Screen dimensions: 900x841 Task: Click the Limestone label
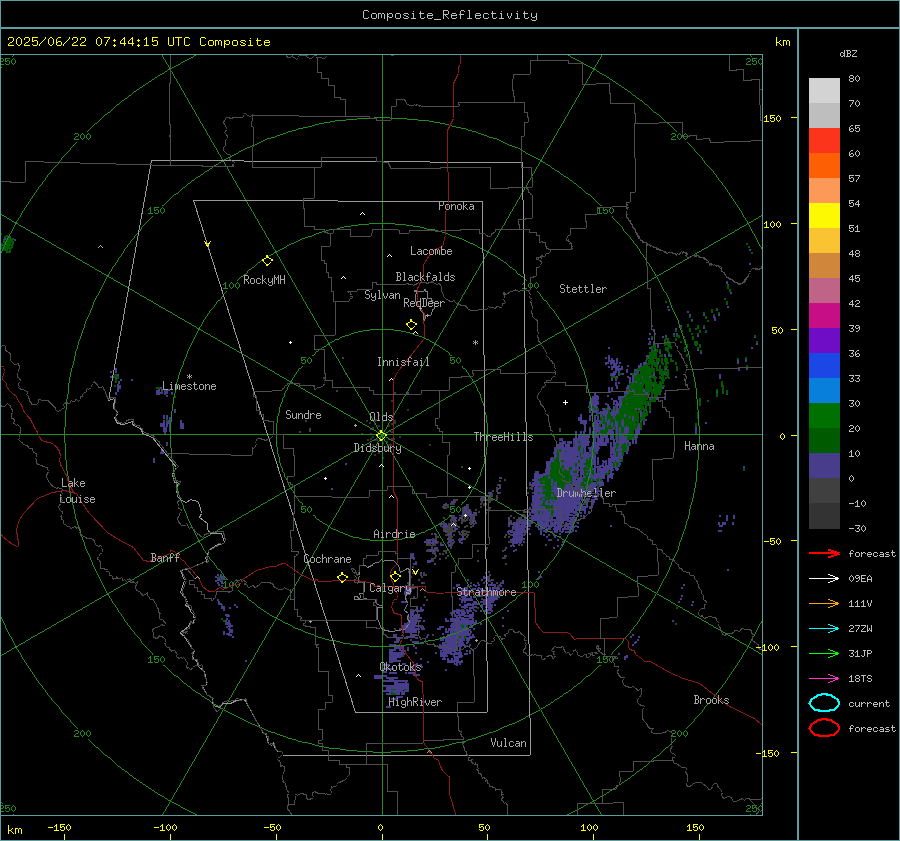(189, 386)
